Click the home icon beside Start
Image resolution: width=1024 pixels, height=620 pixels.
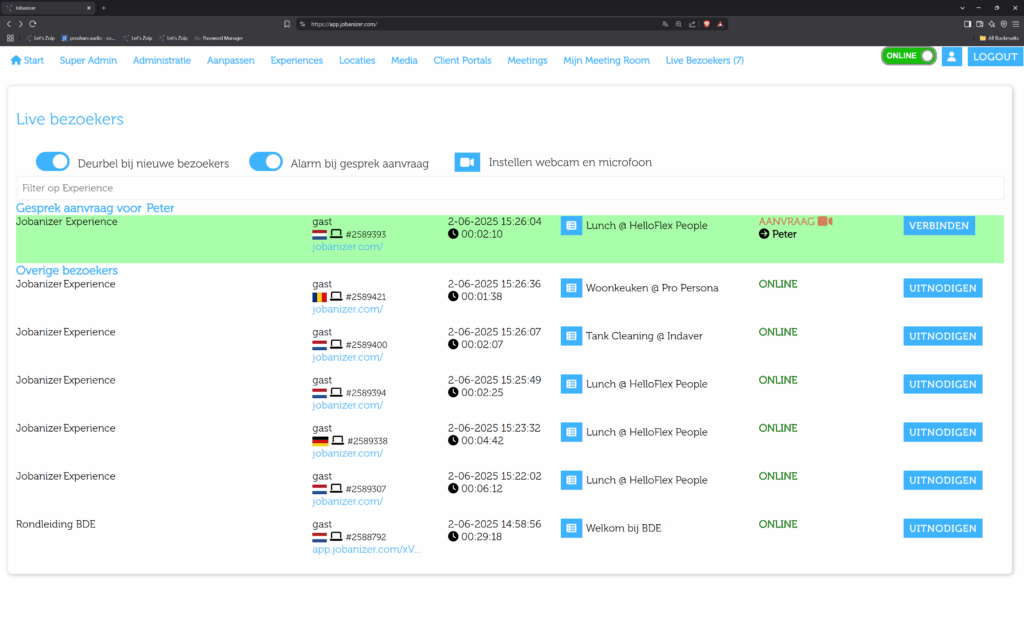(16, 60)
